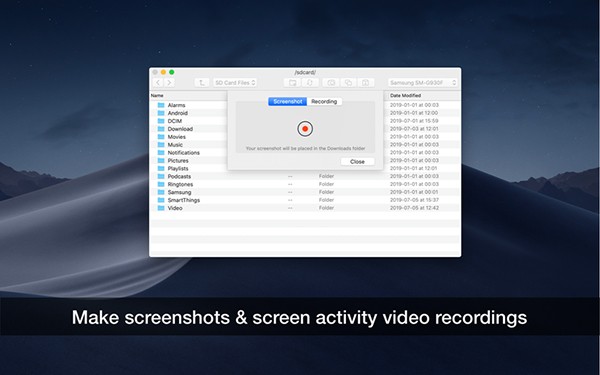Open the SD Card Files dropdown
Screen dimensions: 600x375
(235, 83)
